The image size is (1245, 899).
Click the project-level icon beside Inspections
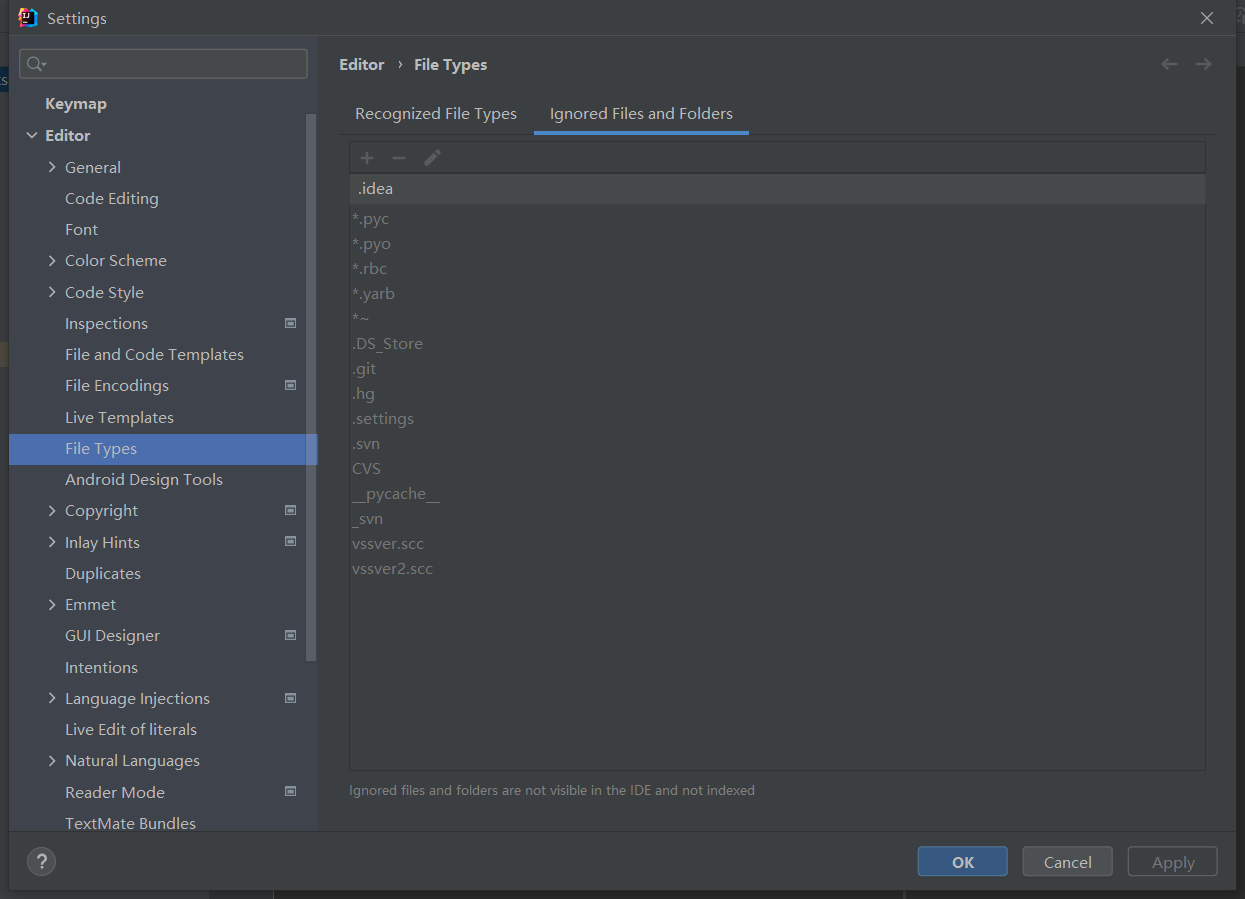pyautogui.click(x=290, y=323)
